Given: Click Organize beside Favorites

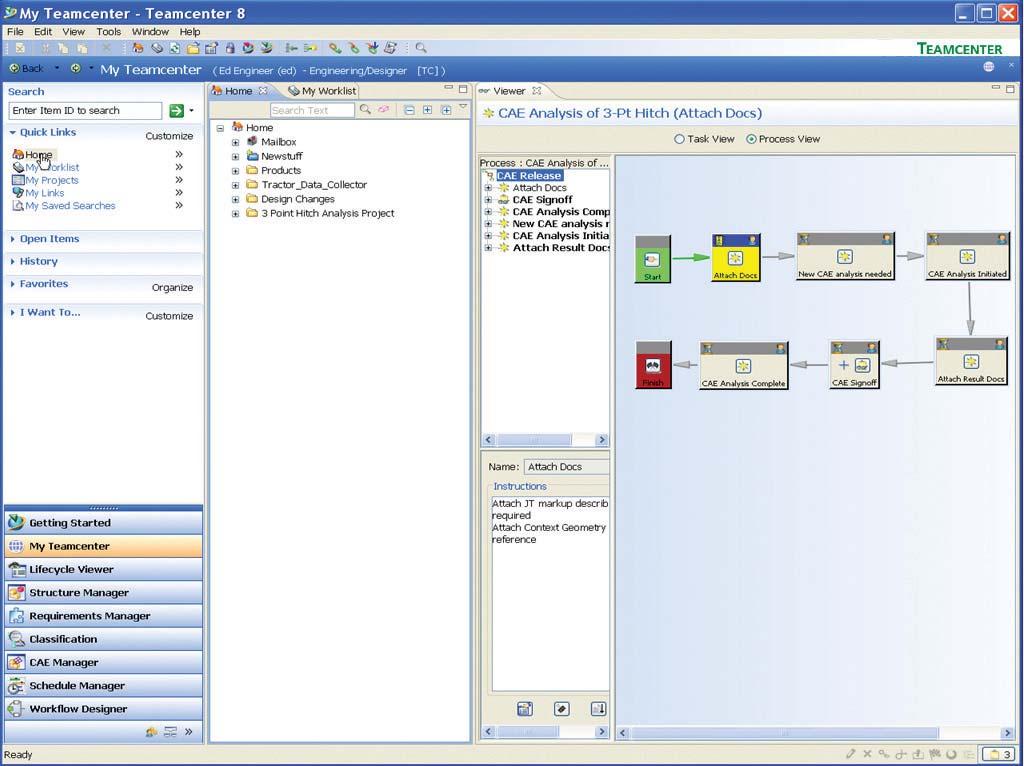Looking at the screenshot, I should click(172, 287).
